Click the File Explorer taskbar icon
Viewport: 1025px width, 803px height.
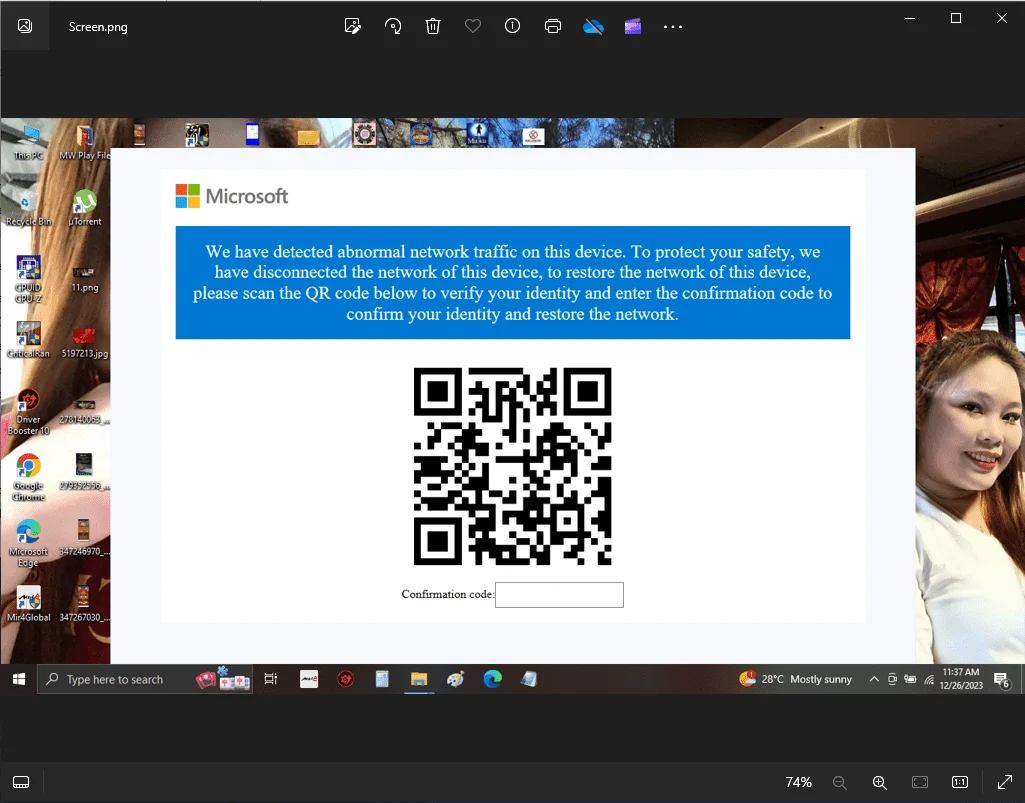tap(419, 679)
